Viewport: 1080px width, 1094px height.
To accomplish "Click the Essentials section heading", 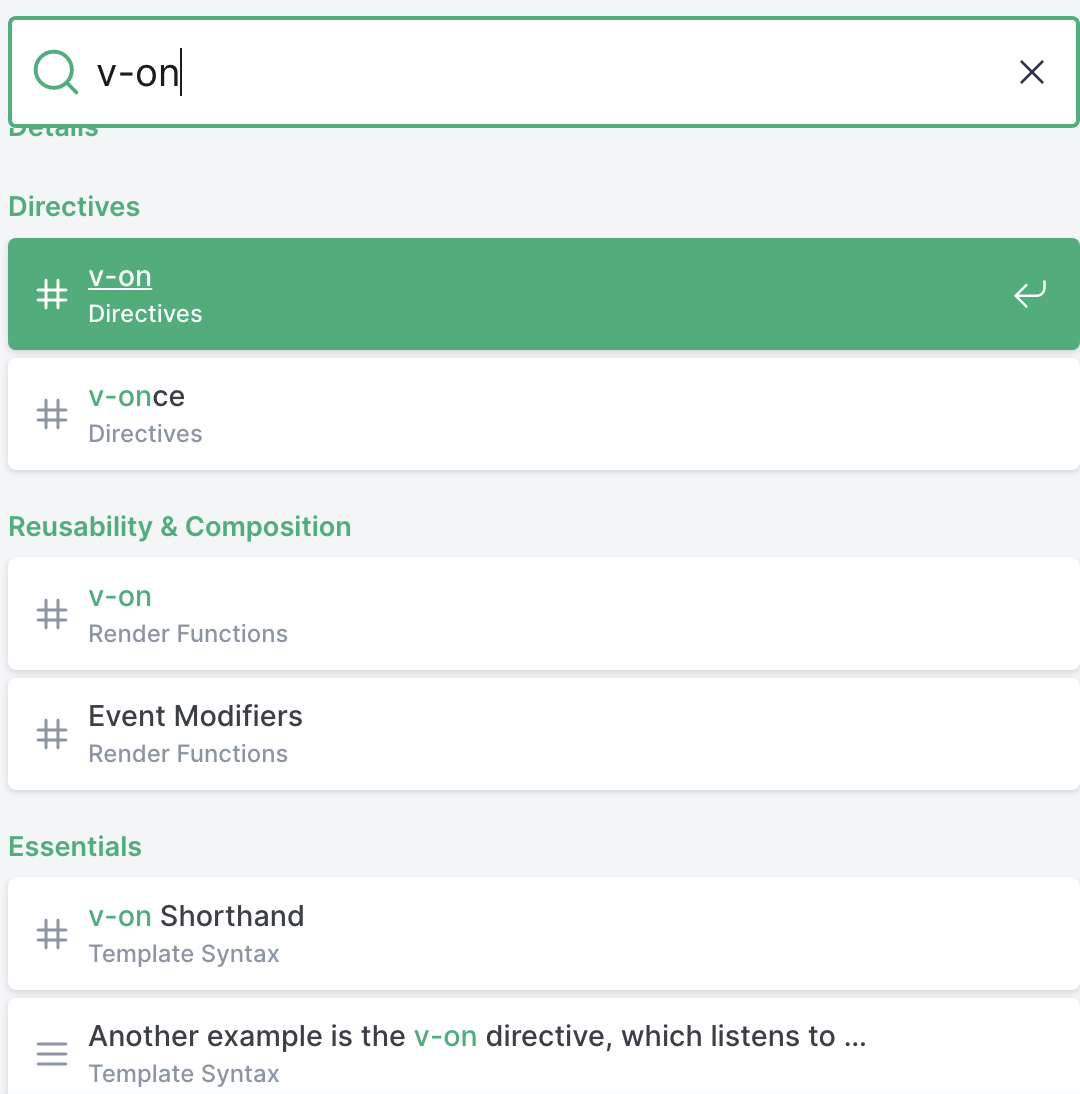I will click(x=74, y=846).
